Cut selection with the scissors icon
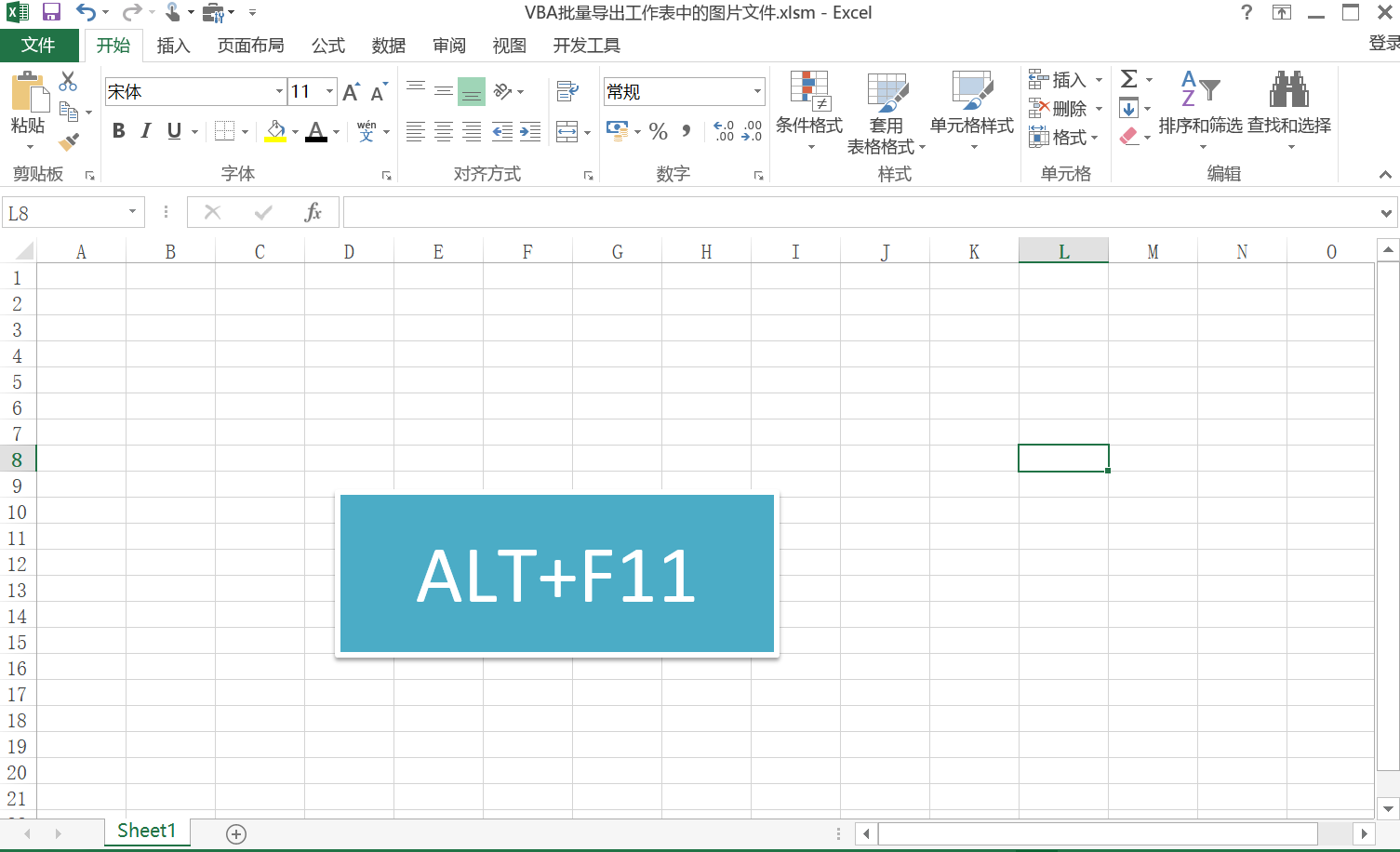The image size is (1400, 852). pos(68,82)
